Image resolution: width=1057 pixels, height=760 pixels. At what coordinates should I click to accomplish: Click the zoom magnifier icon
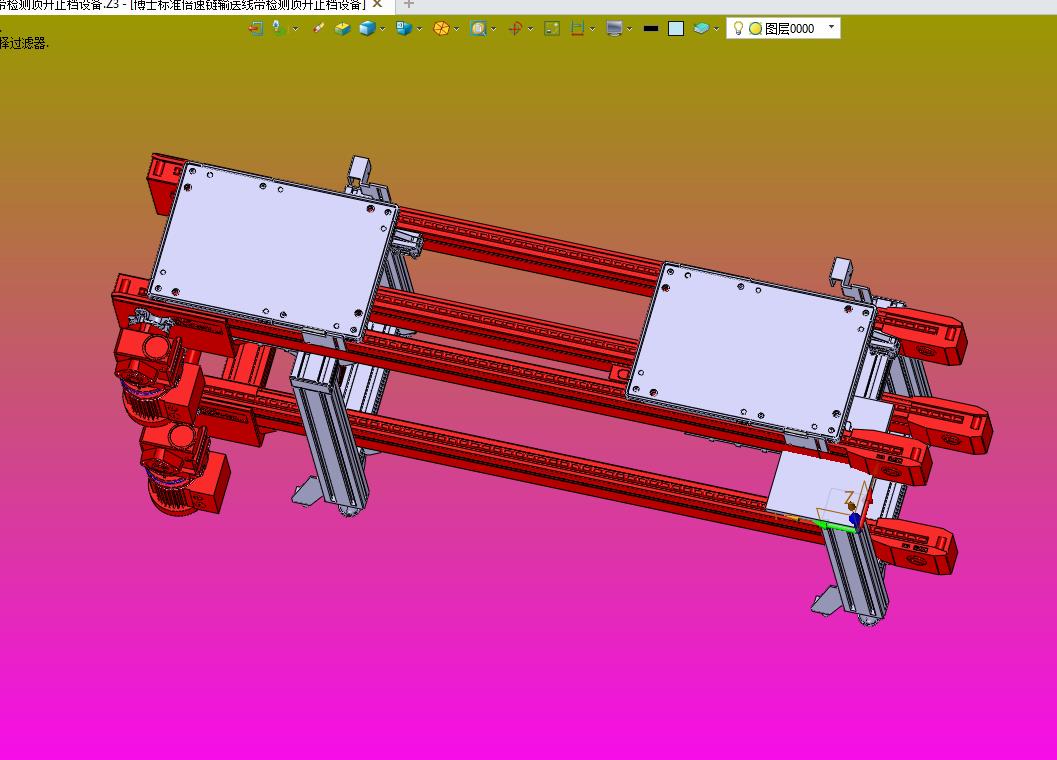[478, 28]
